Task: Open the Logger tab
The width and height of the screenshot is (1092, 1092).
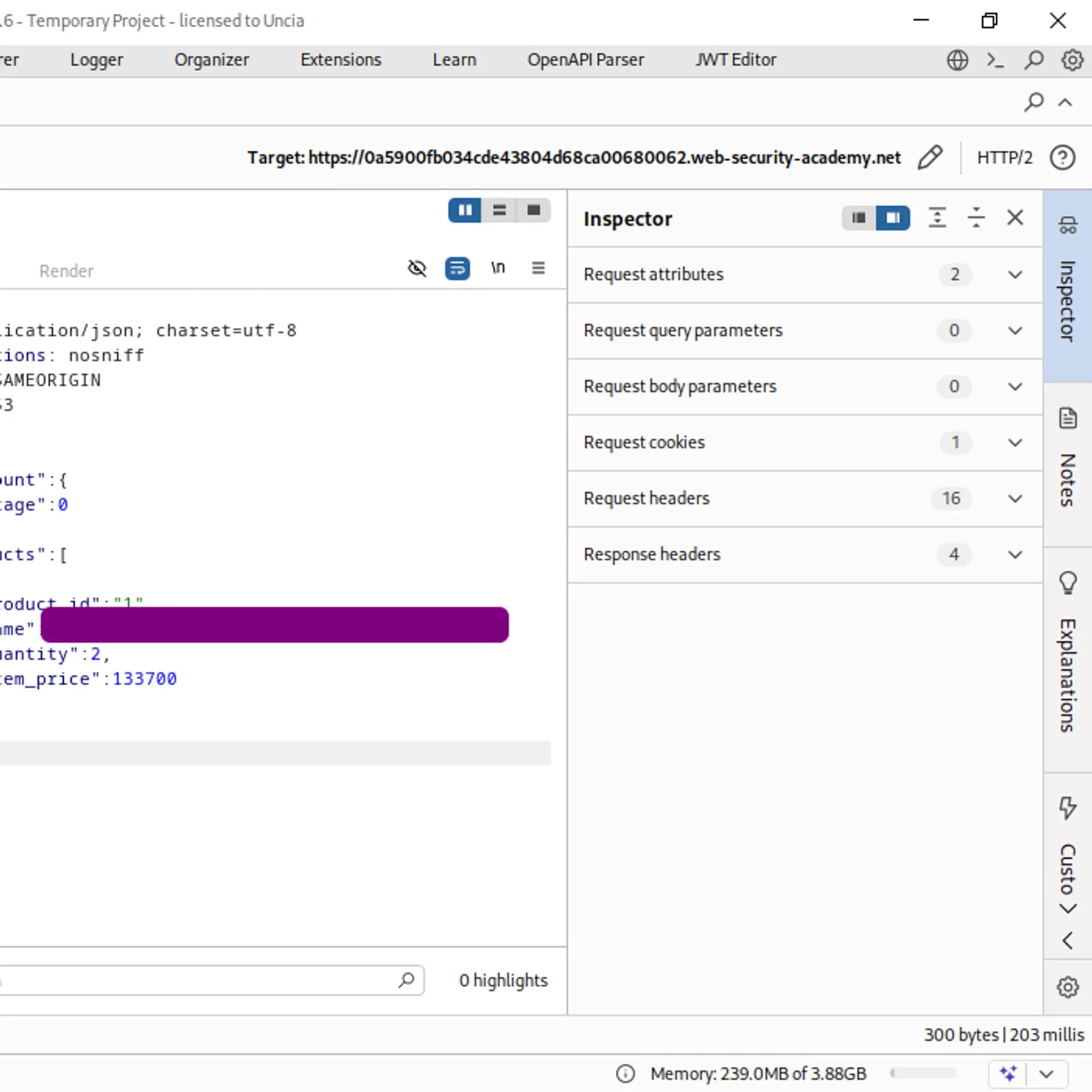Action: (96, 60)
